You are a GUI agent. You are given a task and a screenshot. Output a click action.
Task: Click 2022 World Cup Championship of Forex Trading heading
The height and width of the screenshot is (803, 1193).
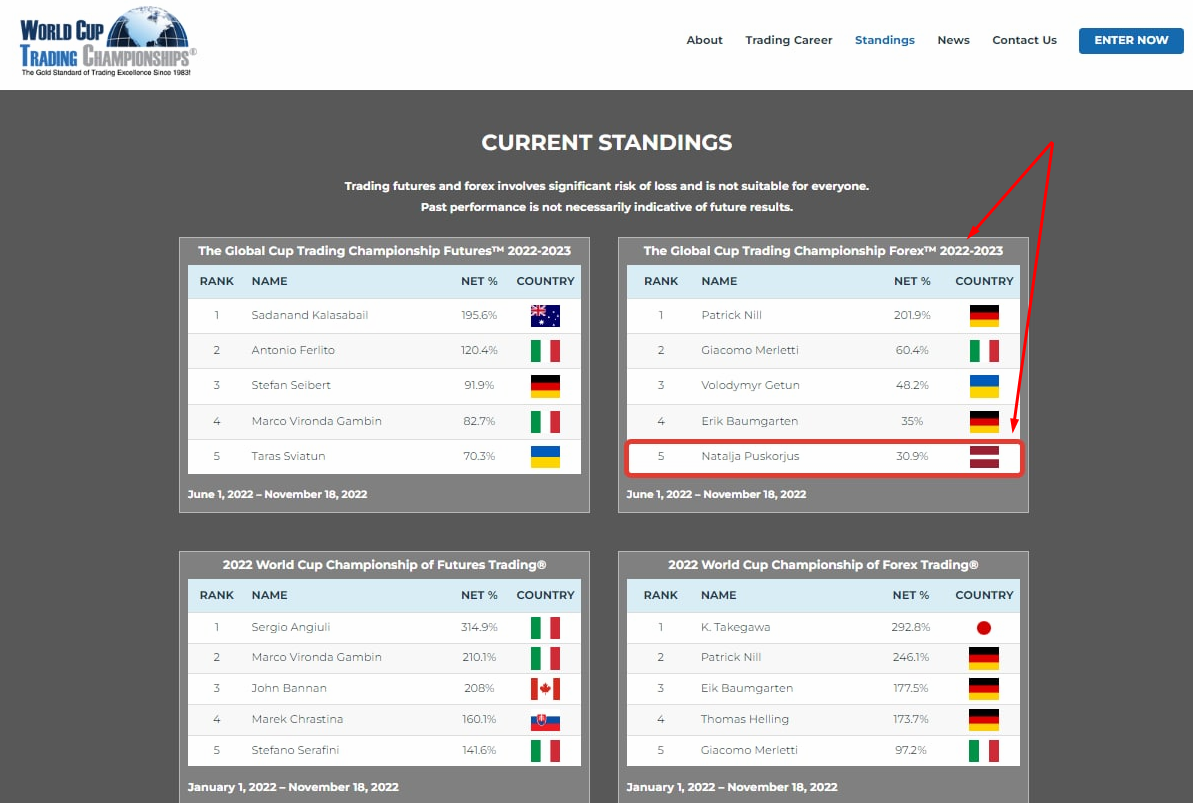tap(822, 565)
